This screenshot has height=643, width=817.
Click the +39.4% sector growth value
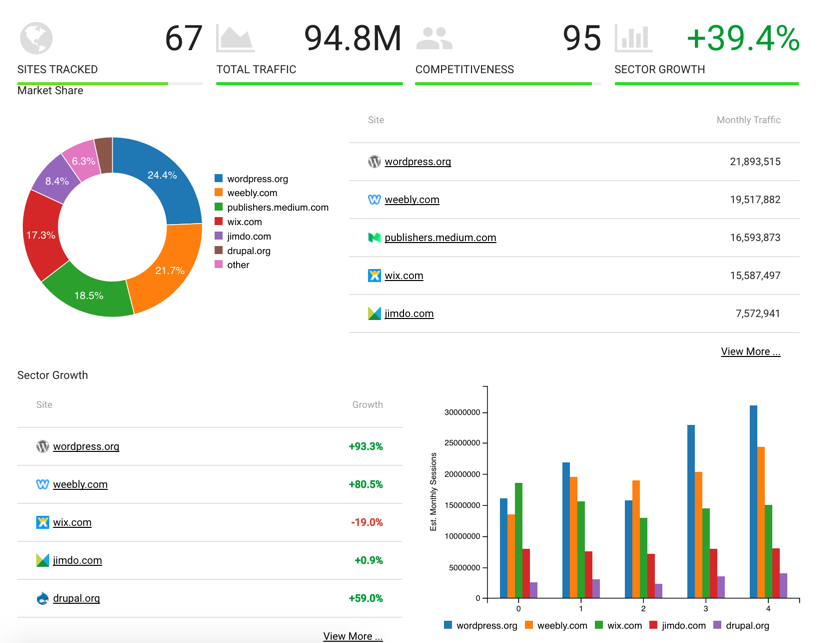(743, 39)
